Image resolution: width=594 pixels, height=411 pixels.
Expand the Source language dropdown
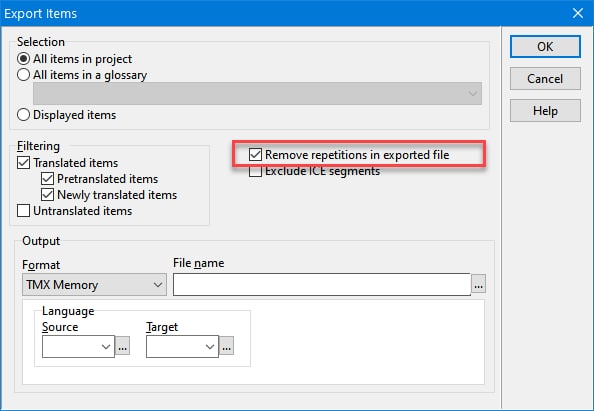[x=78, y=346]
